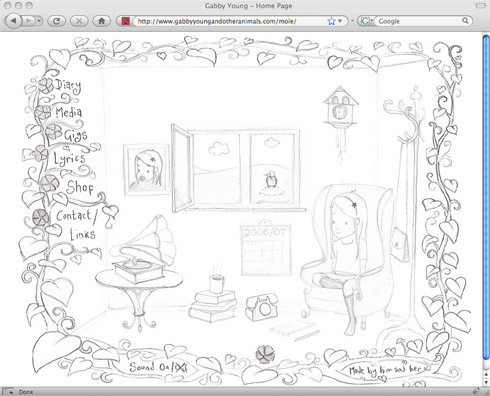The height and width of the screenshot is (396, 490).
Task: Open the back/forward history dropdown arrow
Action: pos(39,21)
